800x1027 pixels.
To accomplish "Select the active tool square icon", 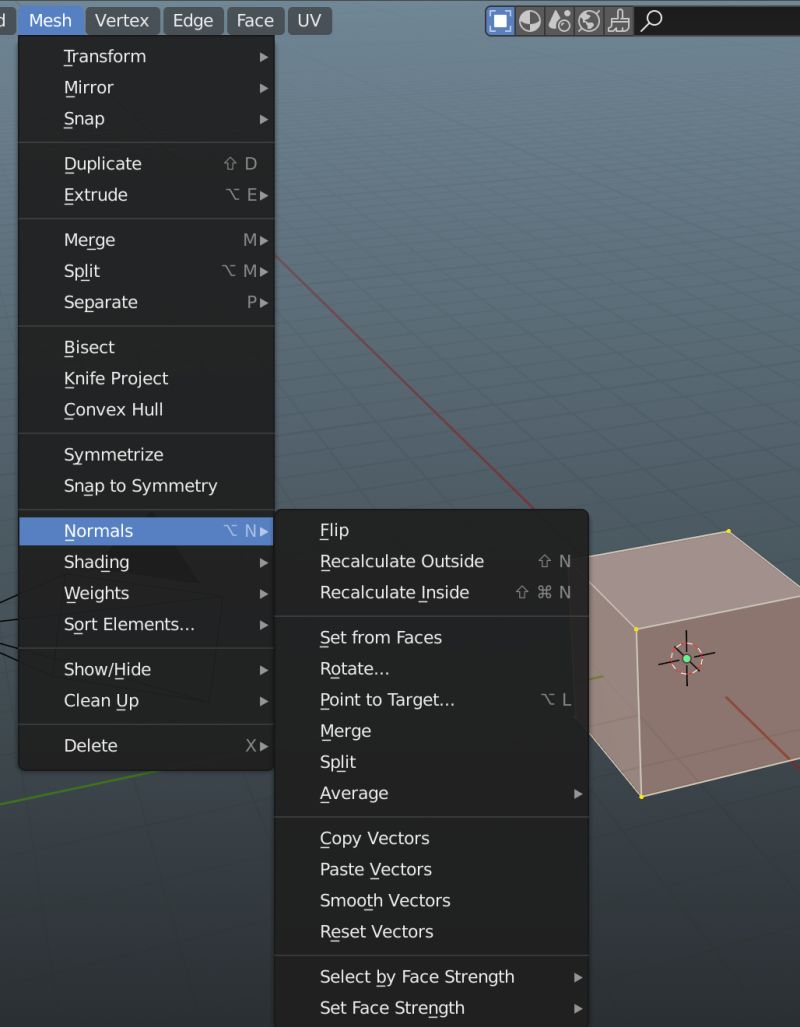I will (x=498, y=20).
